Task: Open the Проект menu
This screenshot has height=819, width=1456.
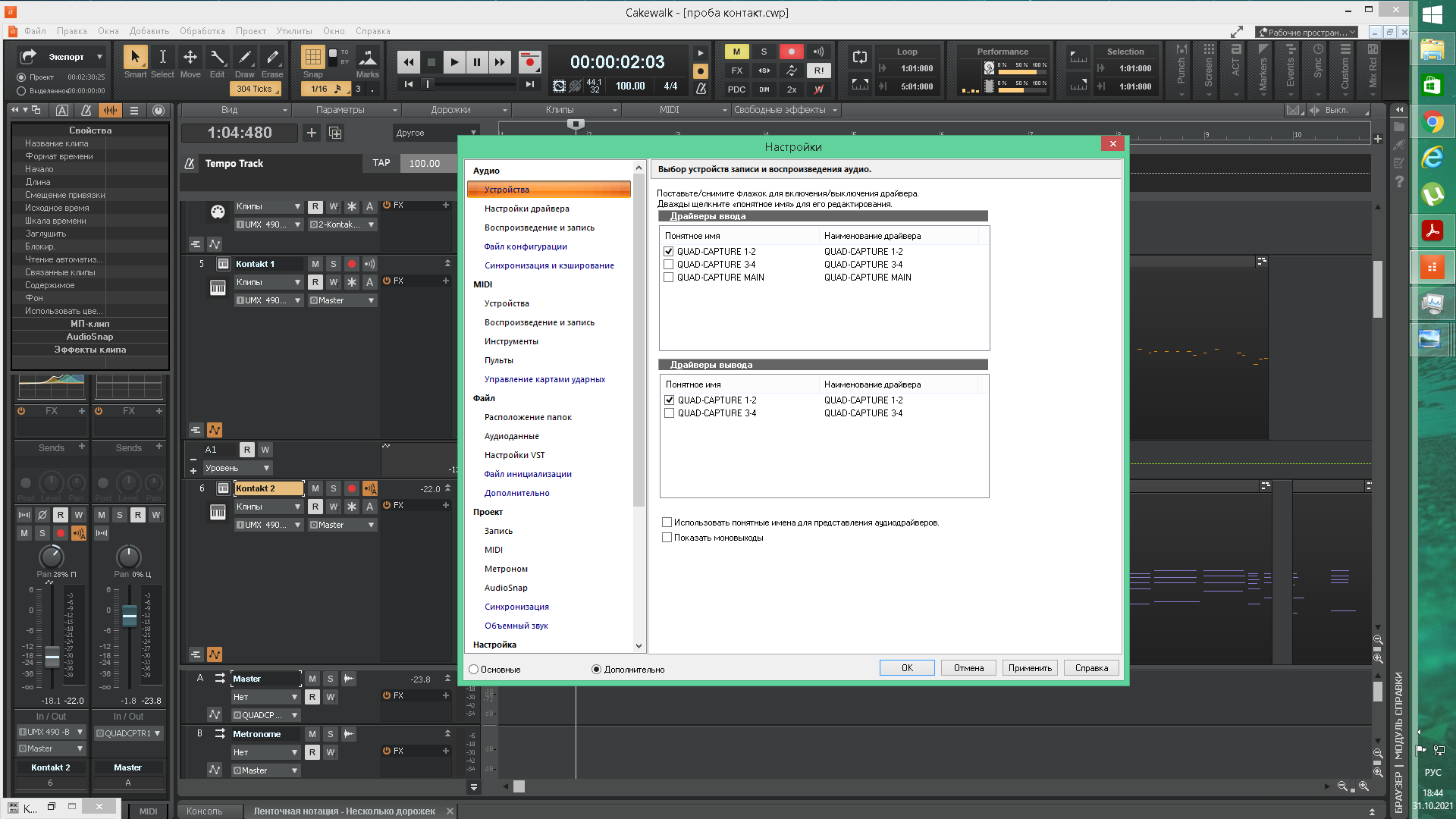Action: tap(250, 31)
